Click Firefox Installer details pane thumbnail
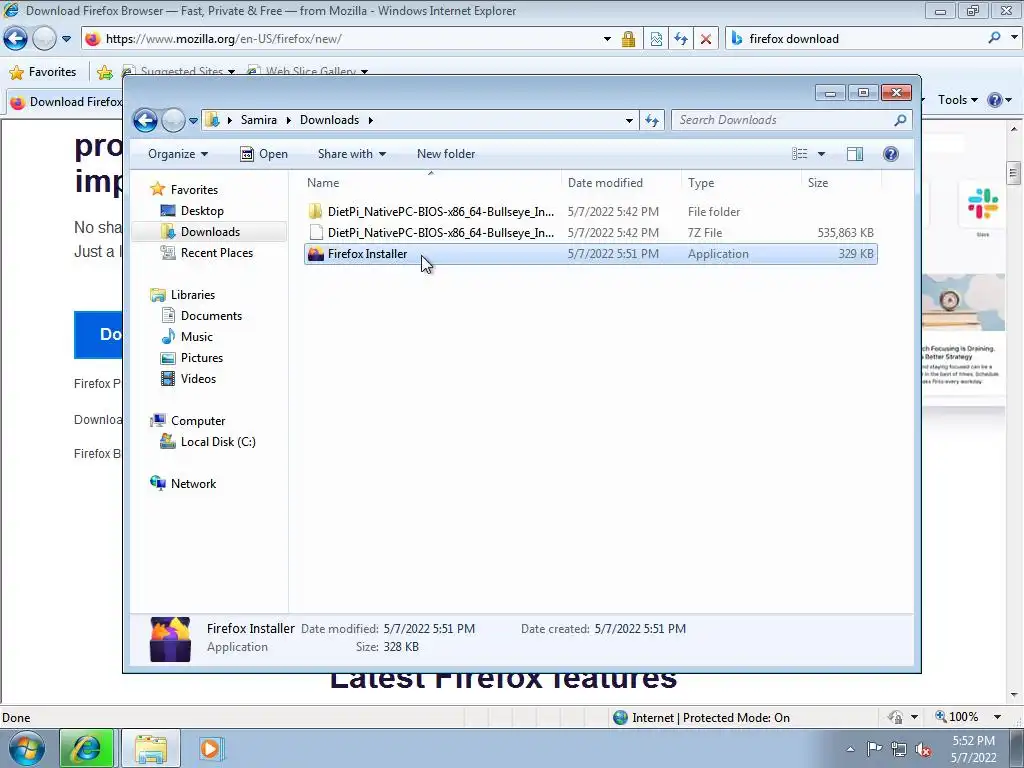This screenshot has width=1024, height=768. click(x=170, y=639)
